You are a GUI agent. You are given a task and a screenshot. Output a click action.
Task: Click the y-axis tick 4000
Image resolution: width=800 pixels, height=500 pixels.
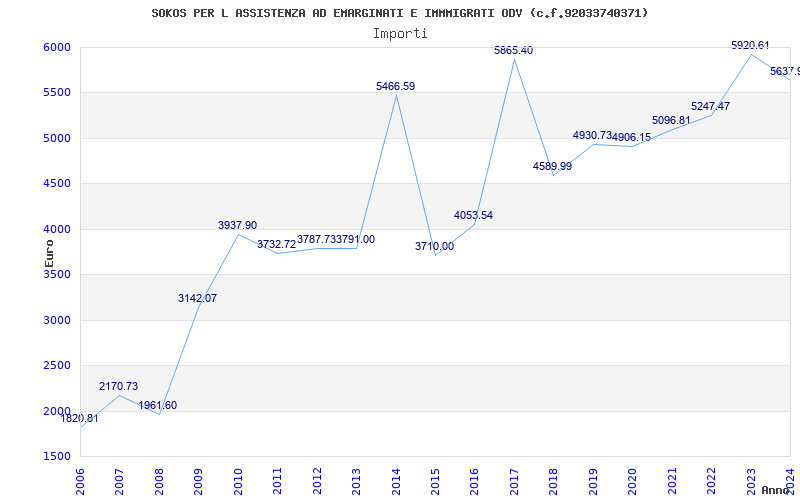coord(57,229)
